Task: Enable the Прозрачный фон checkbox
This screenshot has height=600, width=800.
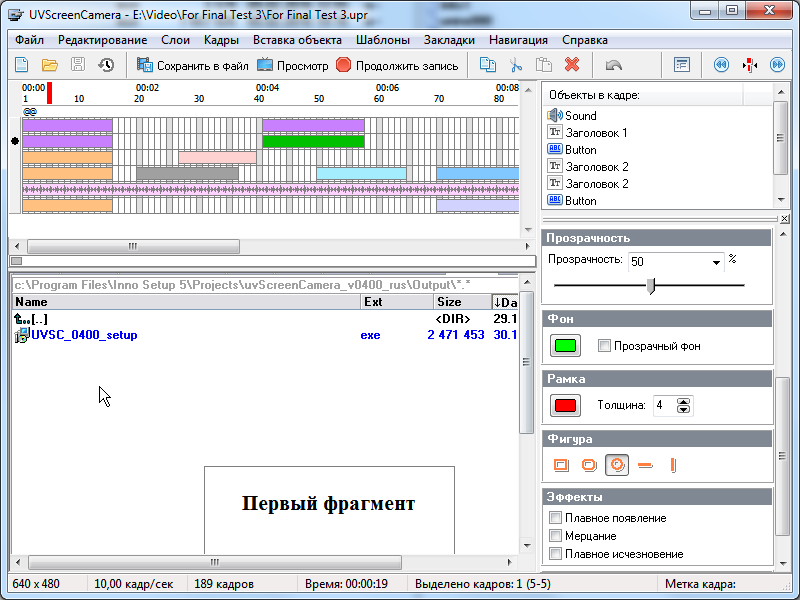Action: 604,346
